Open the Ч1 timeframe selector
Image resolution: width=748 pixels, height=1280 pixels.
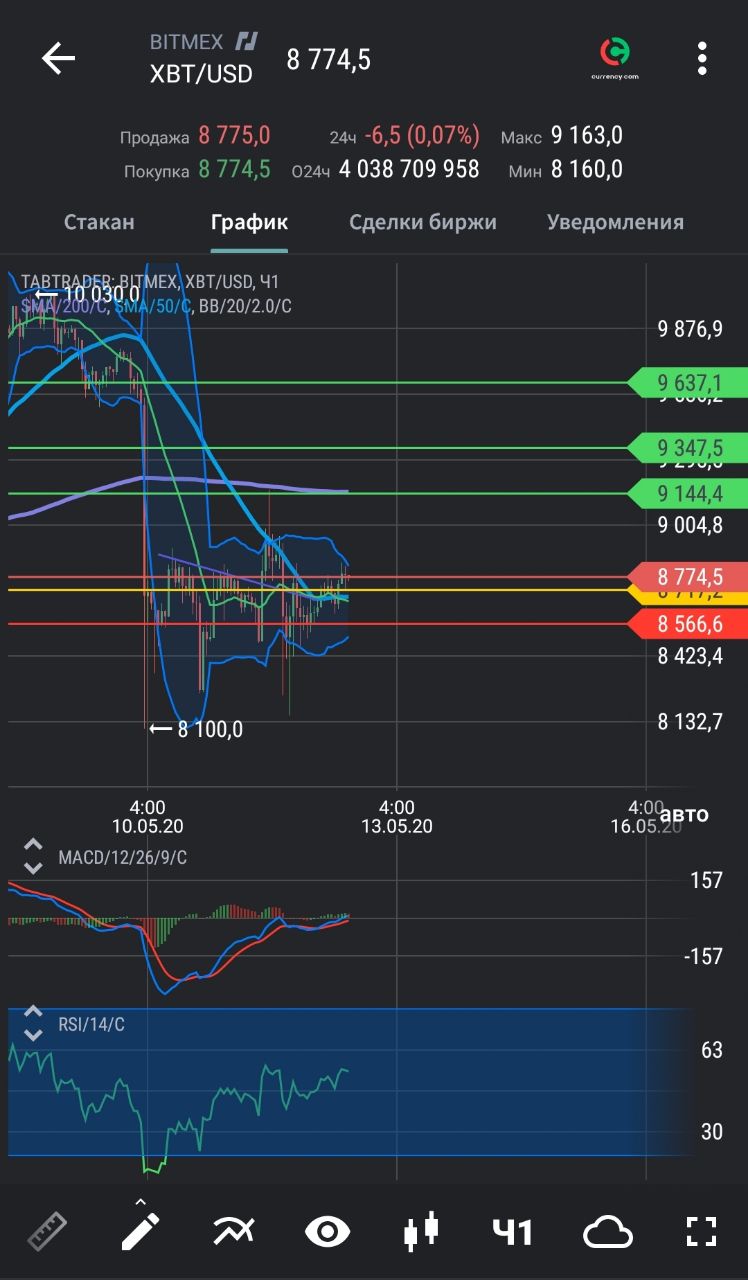tap(512, 1232)
